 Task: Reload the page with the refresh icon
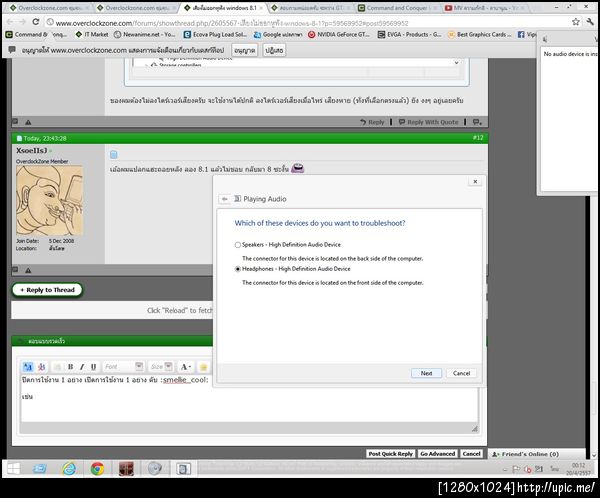(x=36, y=22)
